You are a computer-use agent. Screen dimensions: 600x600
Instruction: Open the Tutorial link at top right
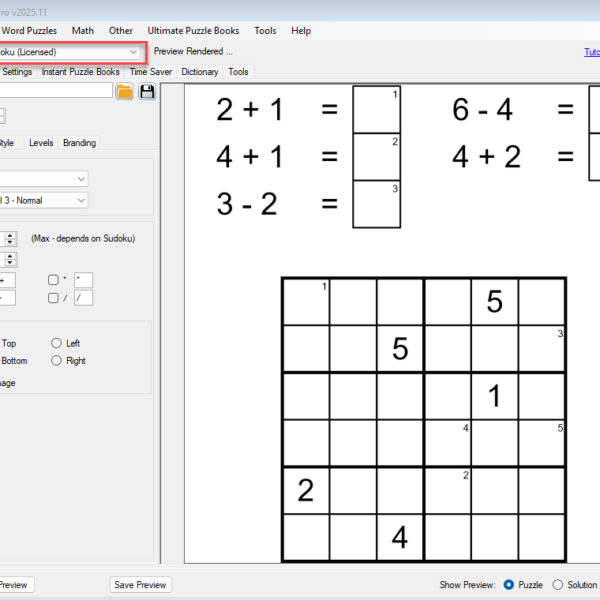(592, 52)
